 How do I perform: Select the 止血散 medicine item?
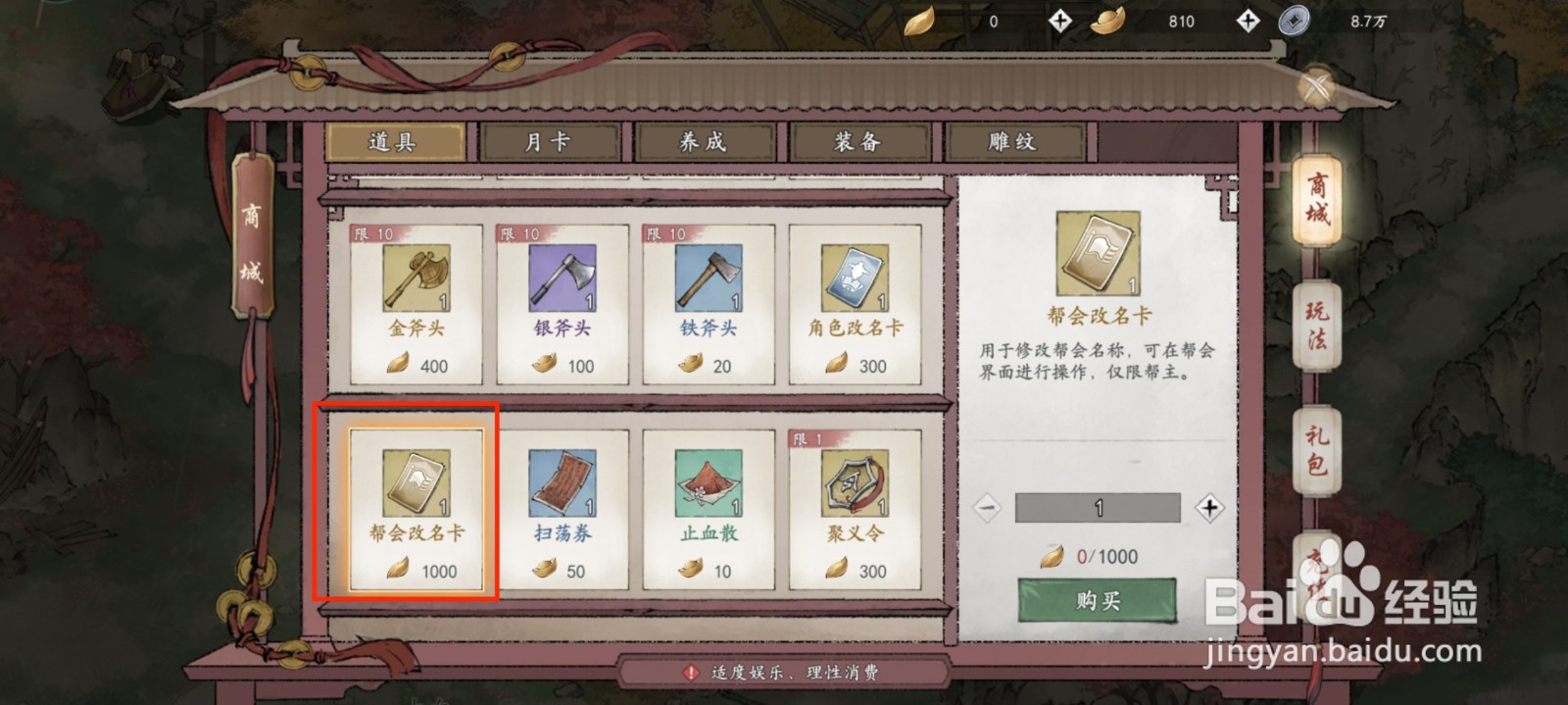(x=709, y=510)
